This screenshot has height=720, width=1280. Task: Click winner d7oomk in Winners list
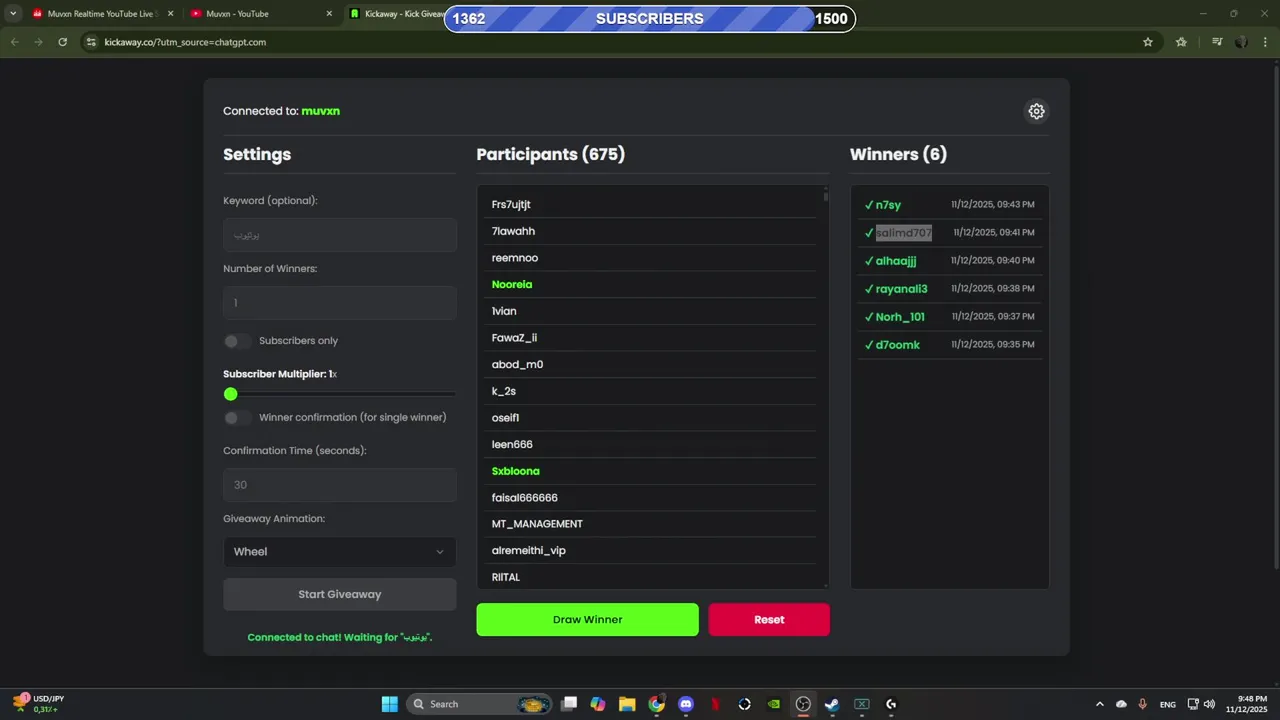[x=898, y=345]
